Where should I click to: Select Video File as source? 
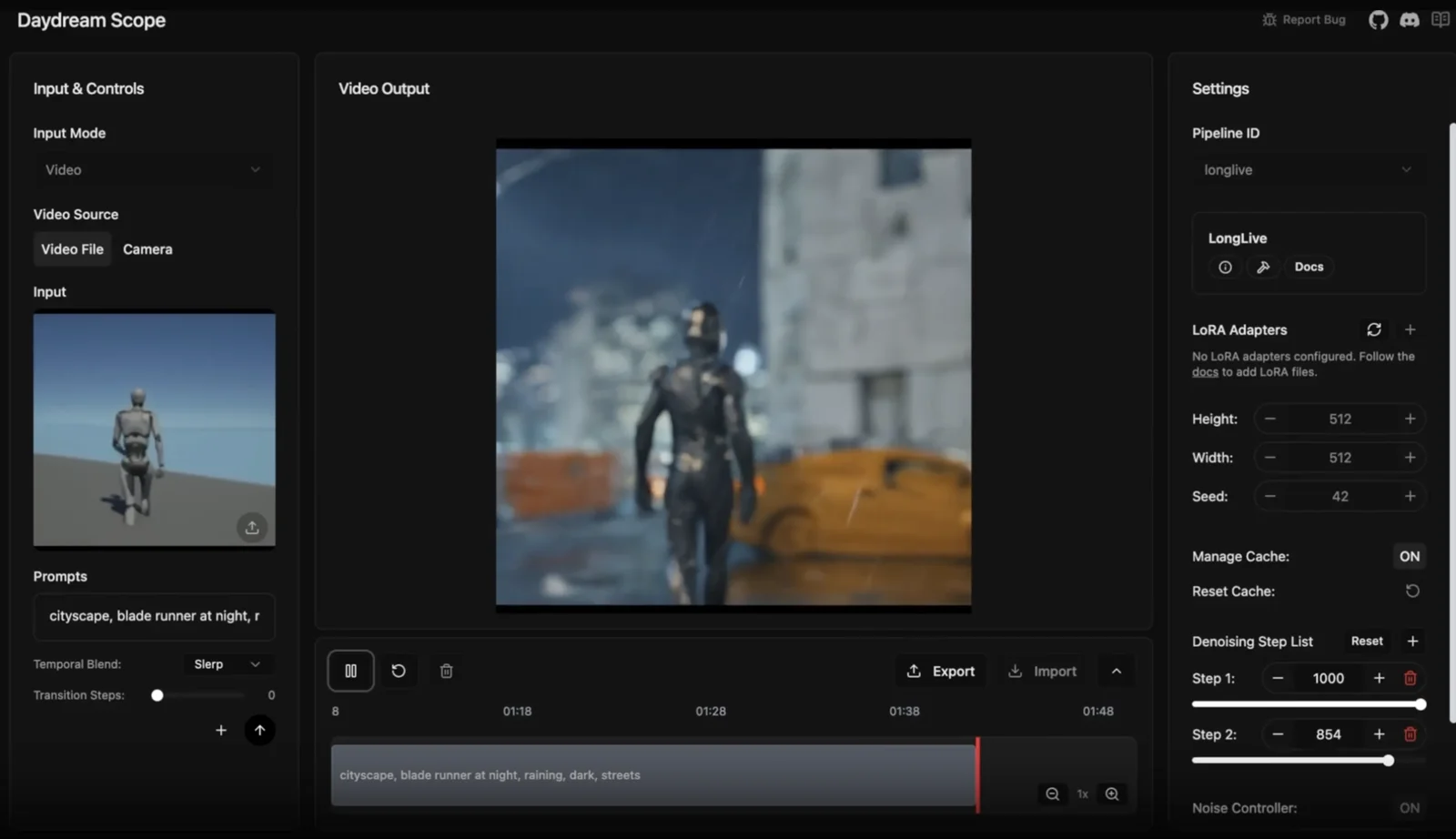pyautogui.click(x=72, y=248)
